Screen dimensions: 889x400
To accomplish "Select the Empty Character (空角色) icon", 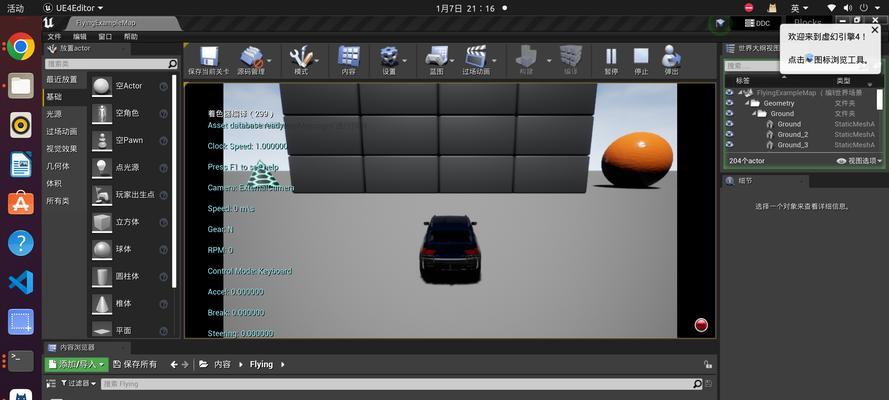I will pos(102,113).
